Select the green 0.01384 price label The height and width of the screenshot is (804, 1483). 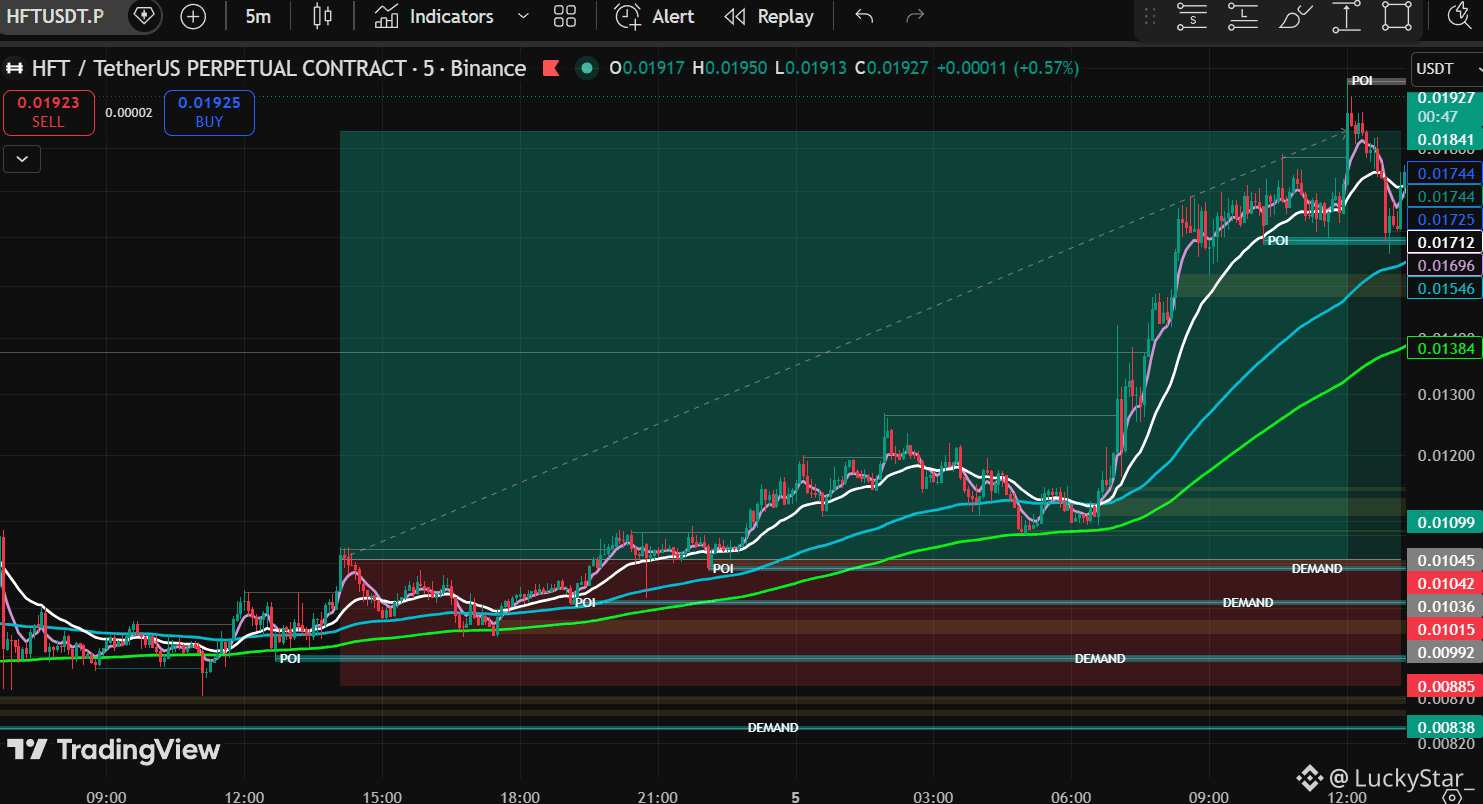click(x=1445, y=348)
